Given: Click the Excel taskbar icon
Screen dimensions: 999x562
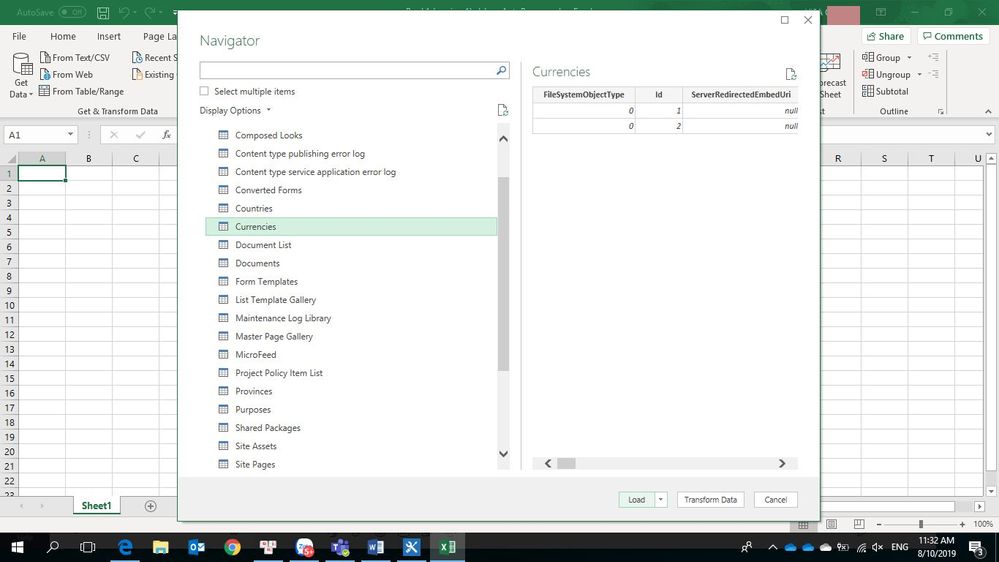Looking at the screenshot, I should pos(447,547).
